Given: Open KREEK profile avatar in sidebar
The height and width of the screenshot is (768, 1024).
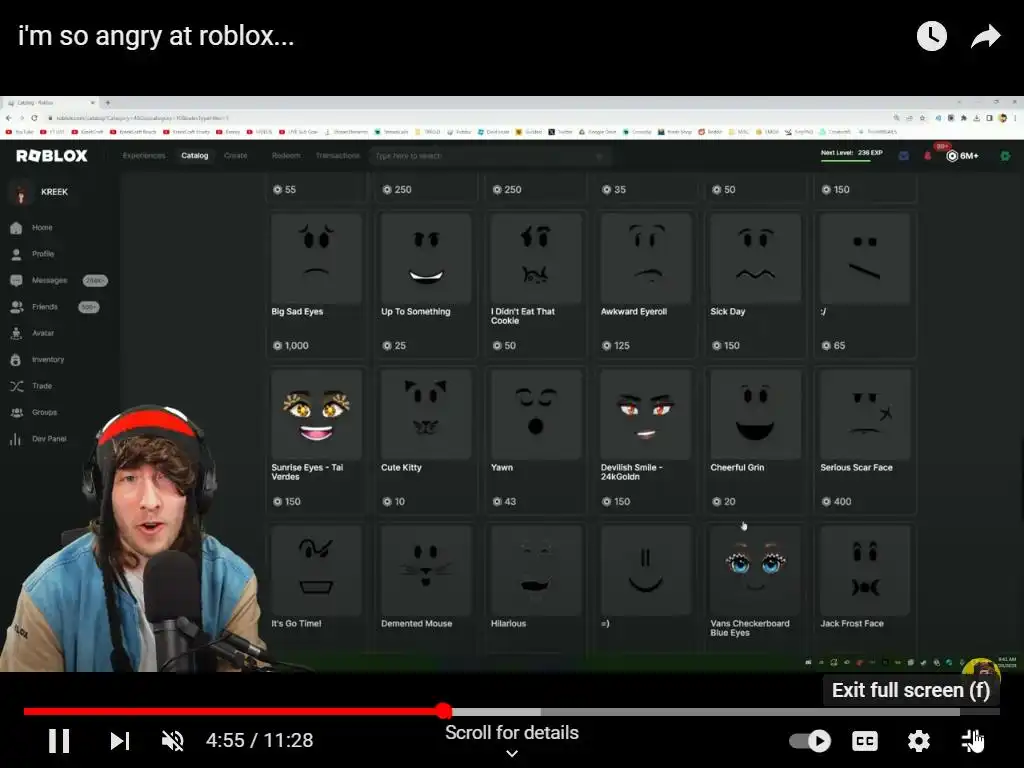Looking at the screenshot, I should click(21, 192).
